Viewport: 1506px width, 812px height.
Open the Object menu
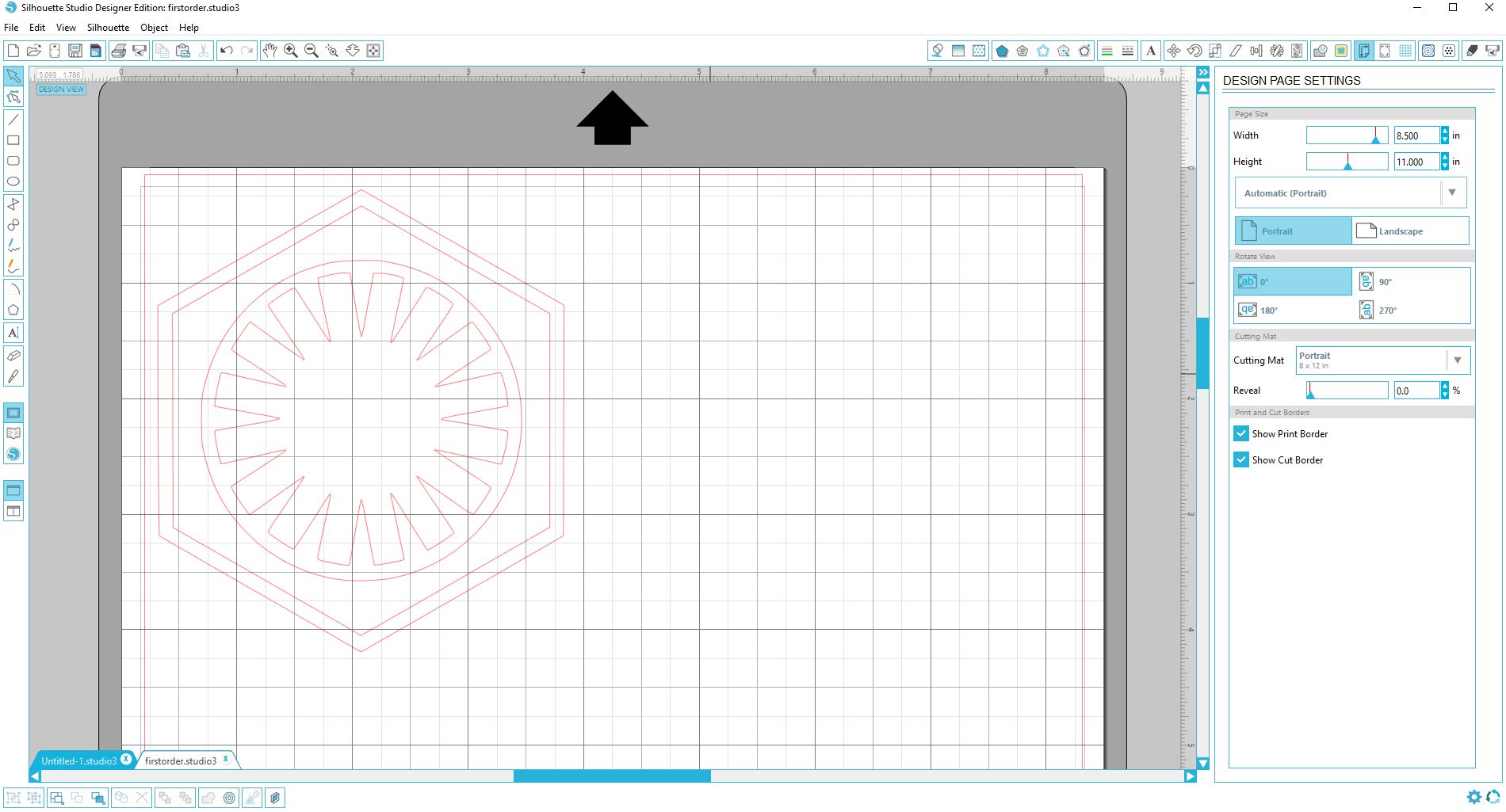tap(154, 28)
